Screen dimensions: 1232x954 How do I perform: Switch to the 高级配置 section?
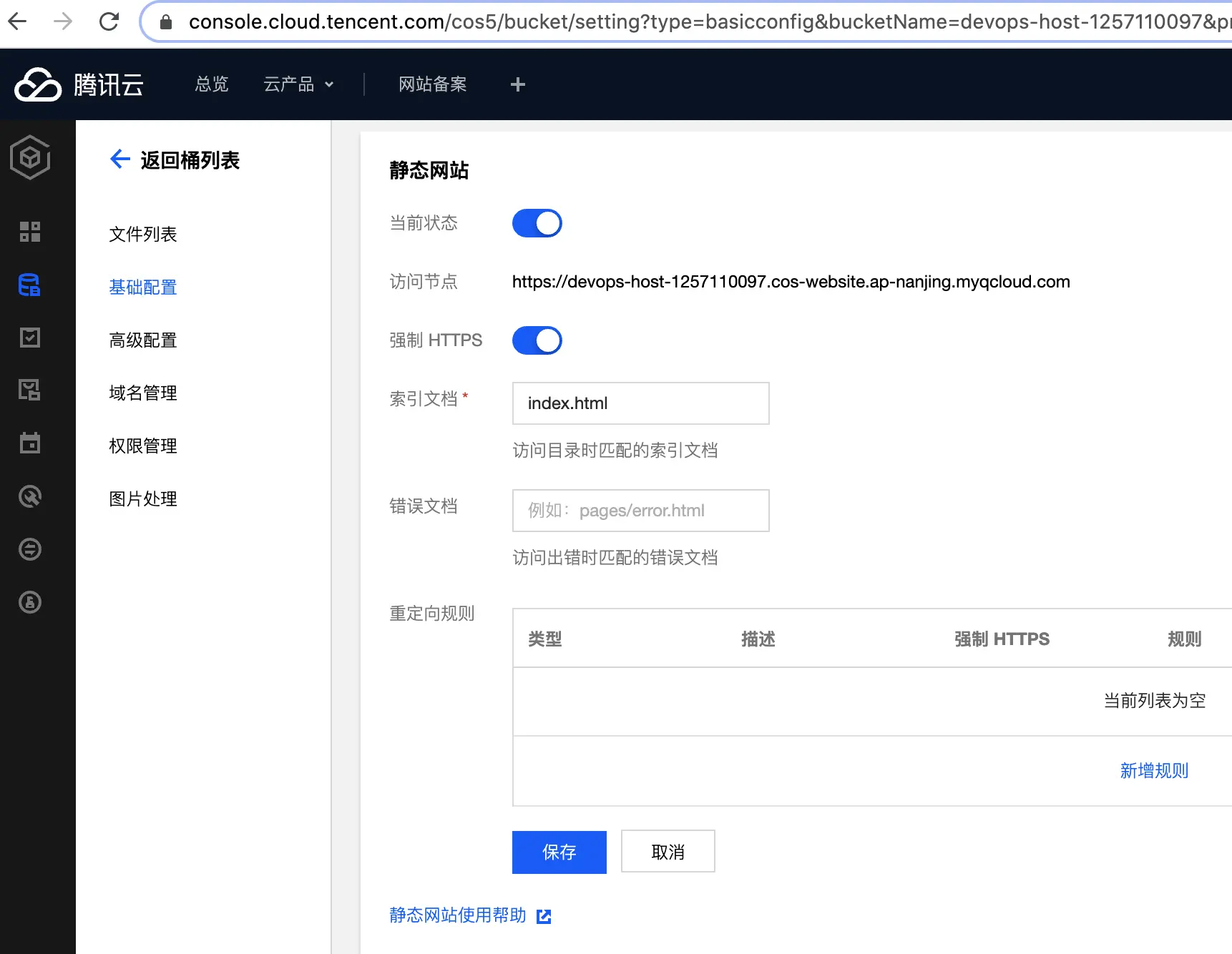point(142,340)
